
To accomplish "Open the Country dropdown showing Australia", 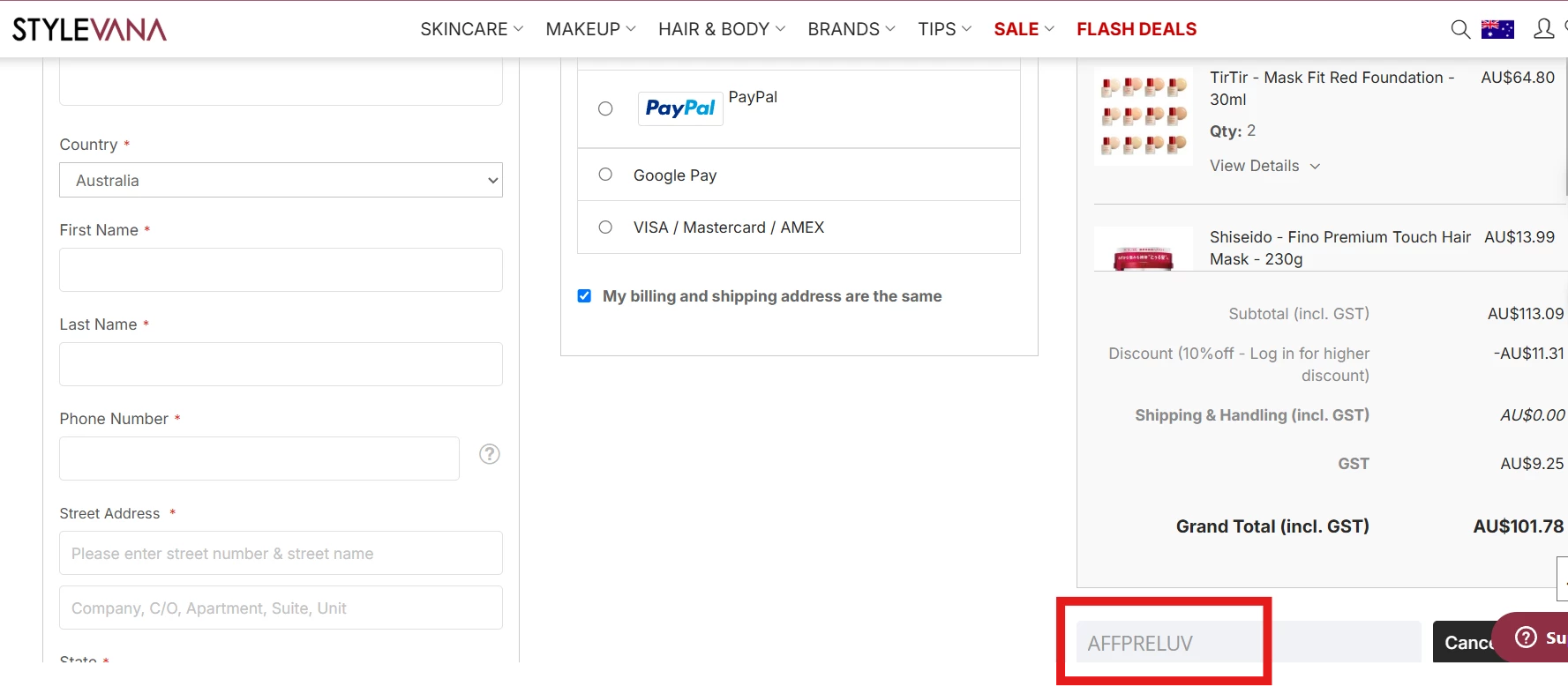I will tap(281, 180).
